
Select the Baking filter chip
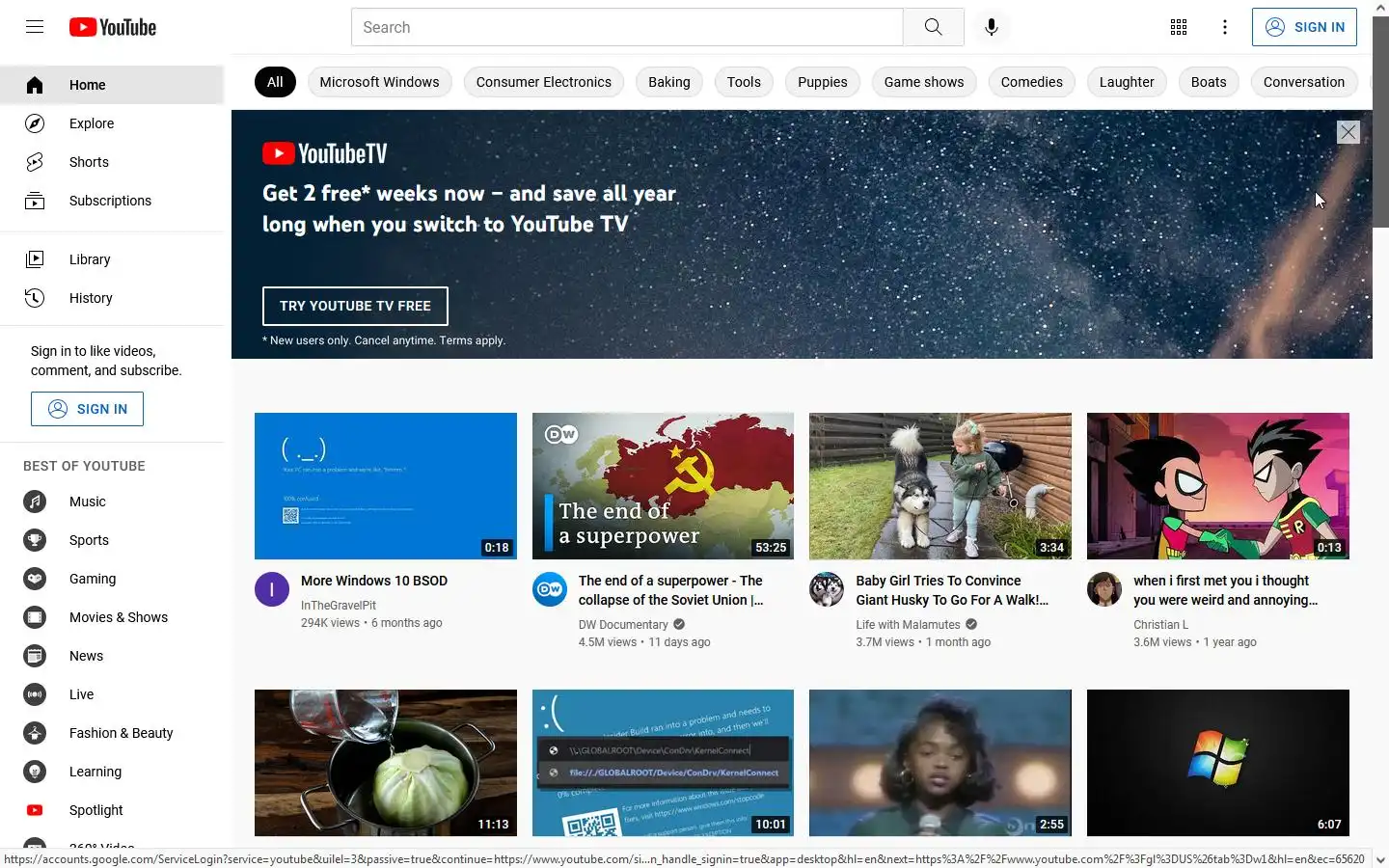point(669,82)
